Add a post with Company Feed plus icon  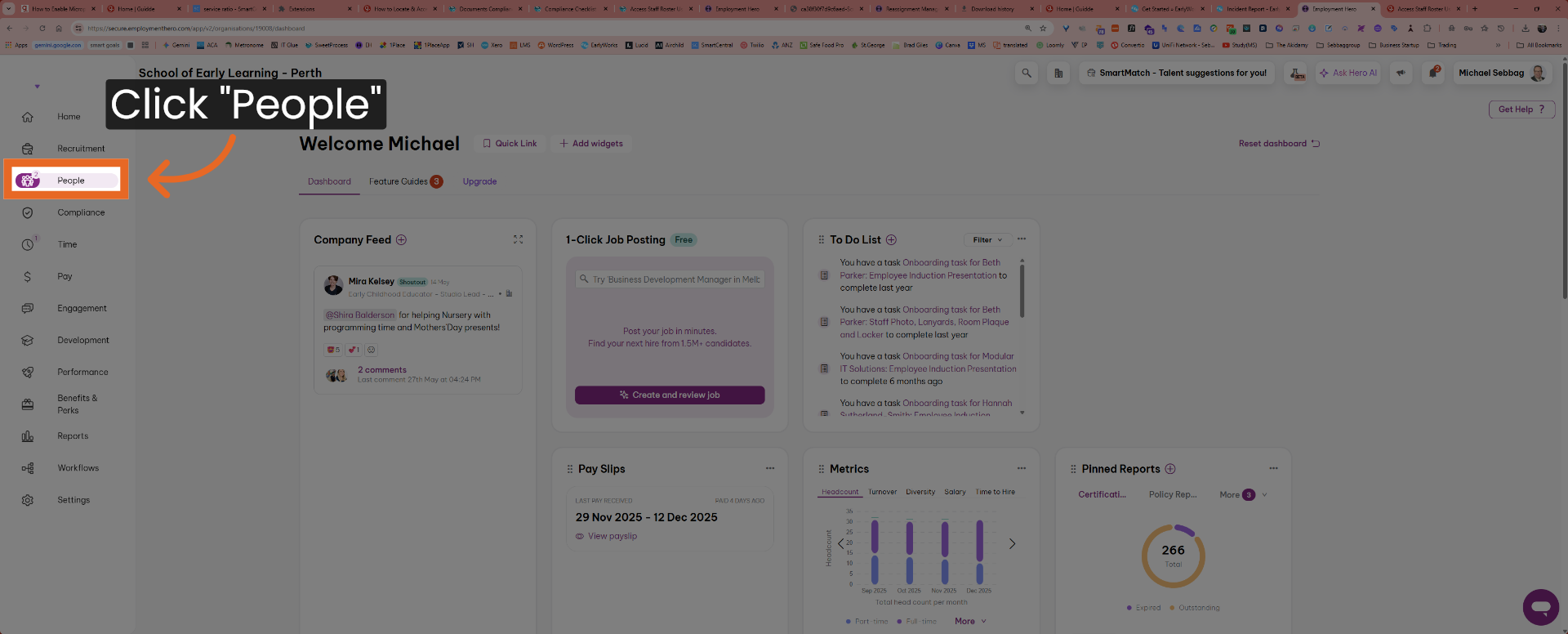click(401, 240)
